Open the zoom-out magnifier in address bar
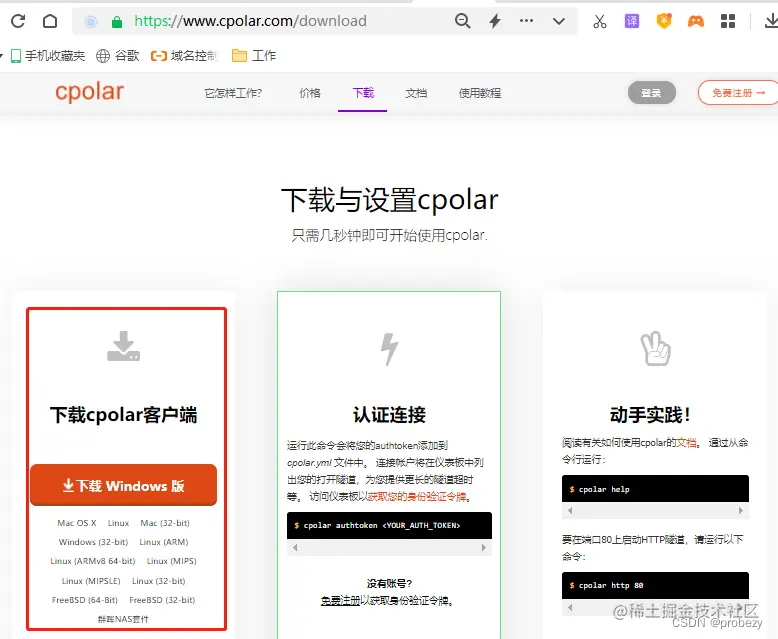This screenshot has width=778, height=639. click(462, 21)
